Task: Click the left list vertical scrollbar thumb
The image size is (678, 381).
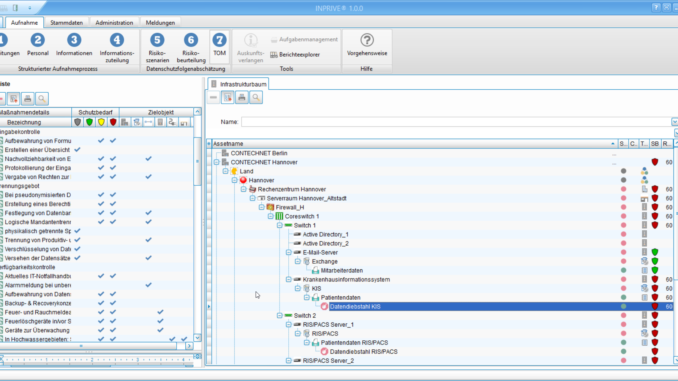Action: point(198,161)
